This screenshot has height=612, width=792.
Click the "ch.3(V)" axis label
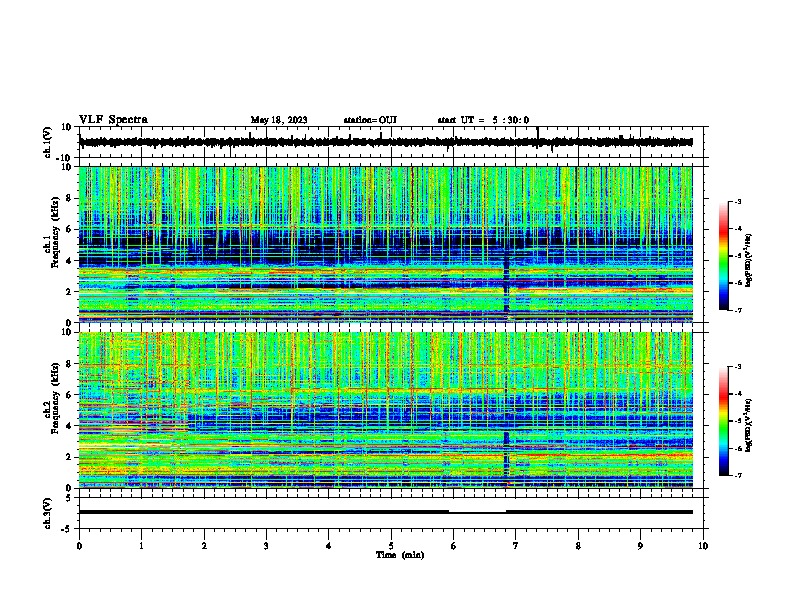48,513
